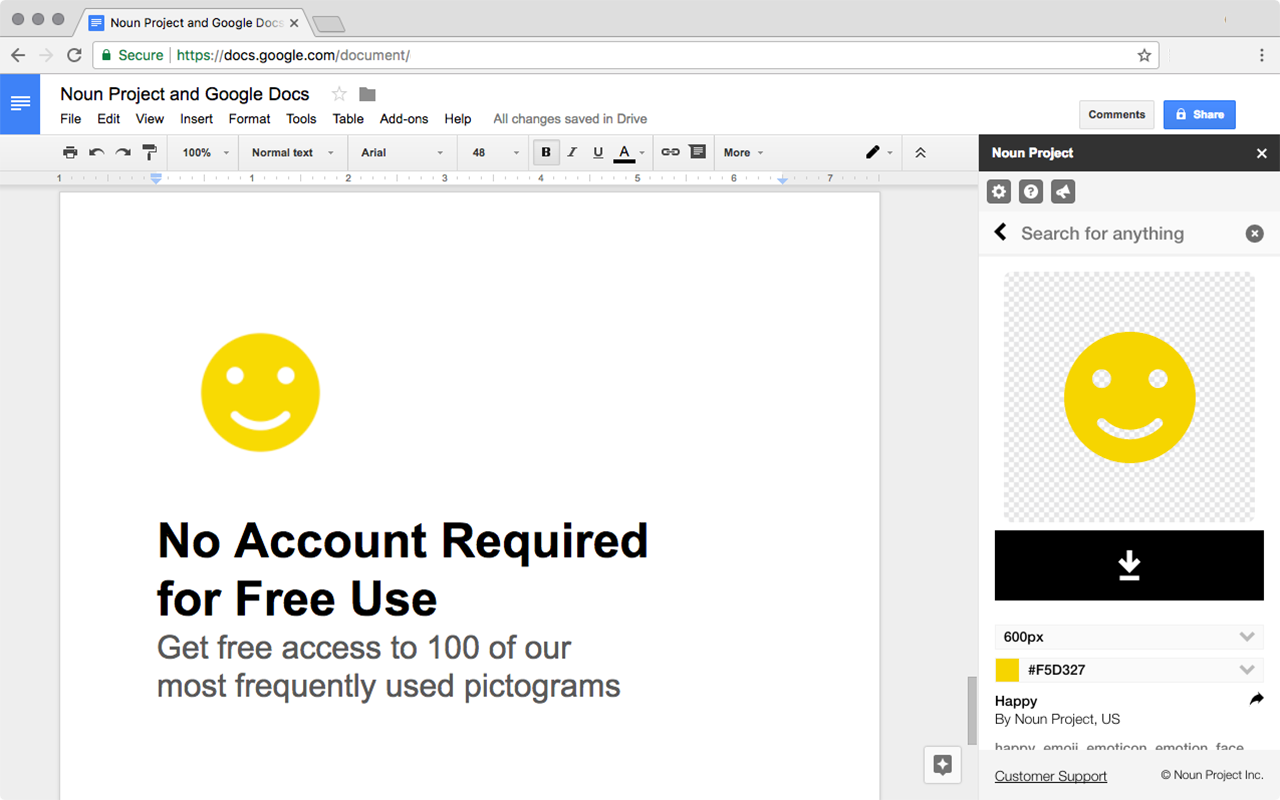Open the text color picker
1280x800 pixels.
[627, 152]
